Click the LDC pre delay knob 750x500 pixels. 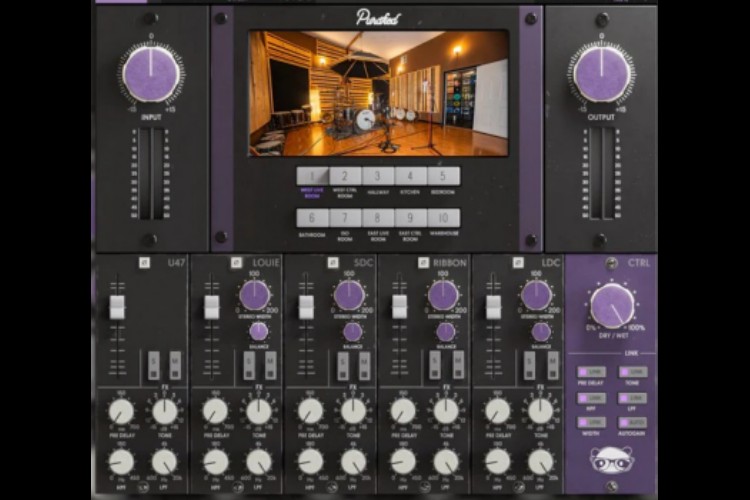(x=497, y=411)
